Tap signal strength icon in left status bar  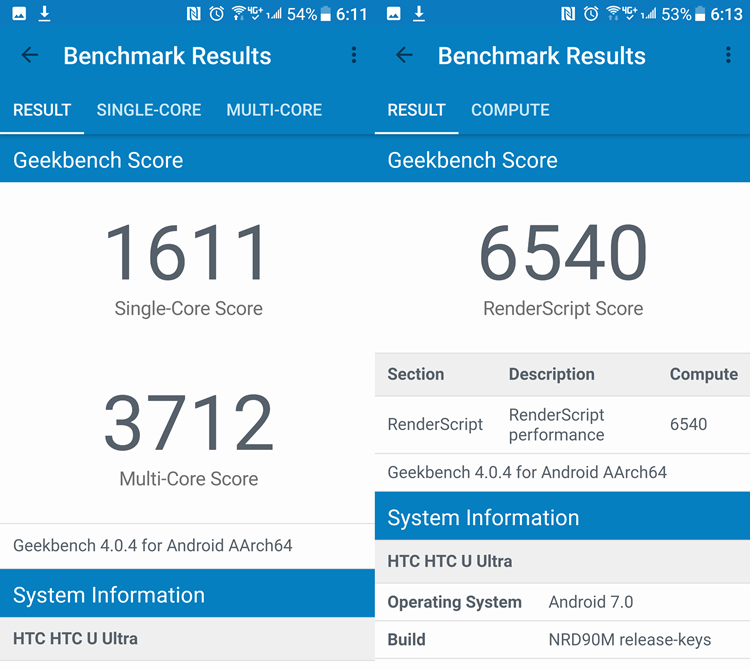tap(274, 14)
